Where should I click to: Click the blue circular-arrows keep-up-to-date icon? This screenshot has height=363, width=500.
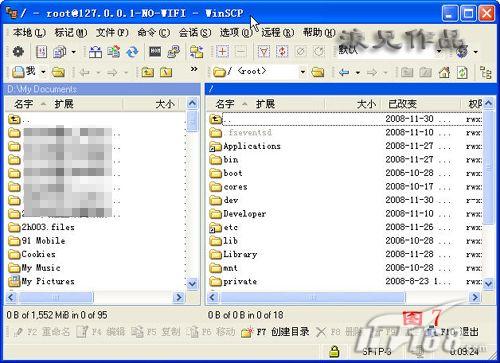pyautogui.click(x=132, y=52)
